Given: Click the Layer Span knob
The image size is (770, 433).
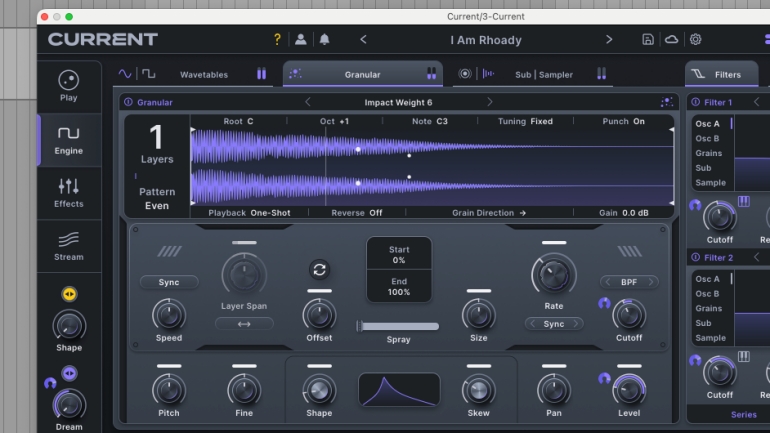Looking at the screenshot, I should [x=244, y=275].
